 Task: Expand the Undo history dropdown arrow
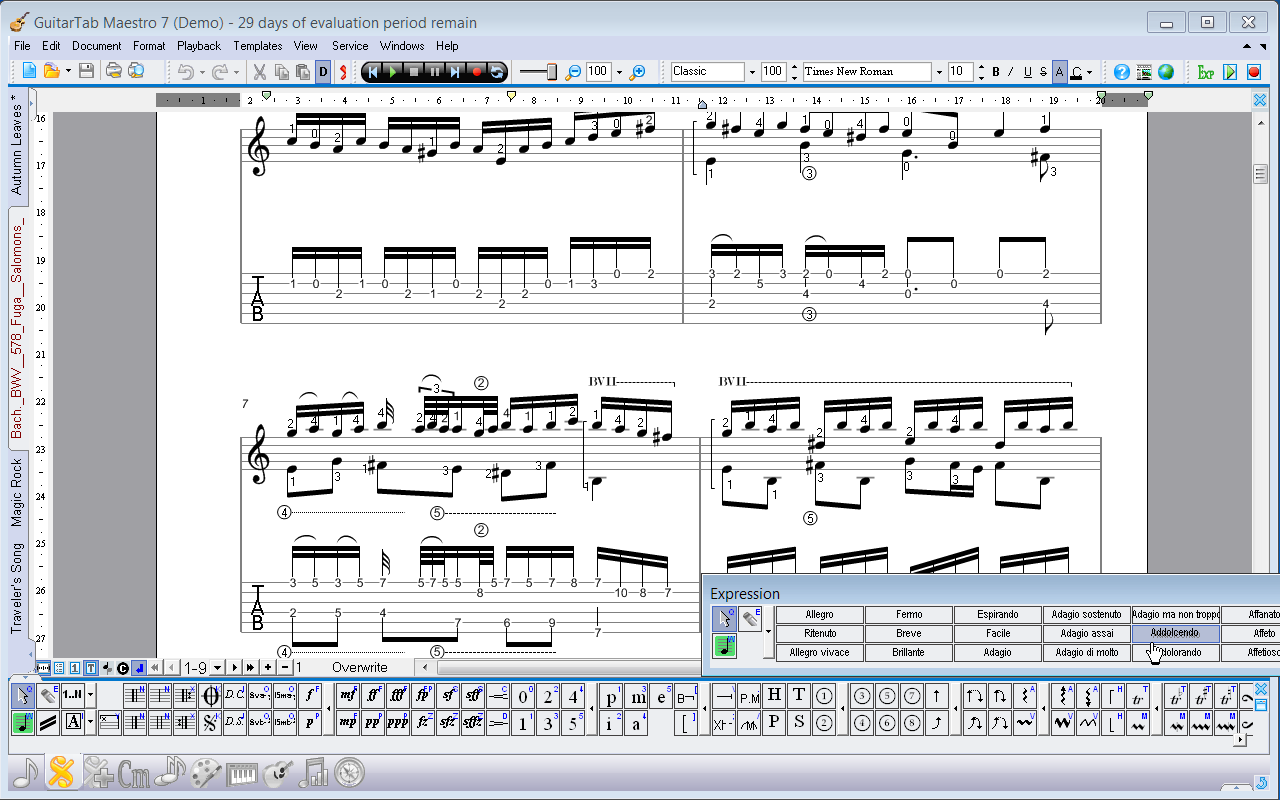[202, 72]
